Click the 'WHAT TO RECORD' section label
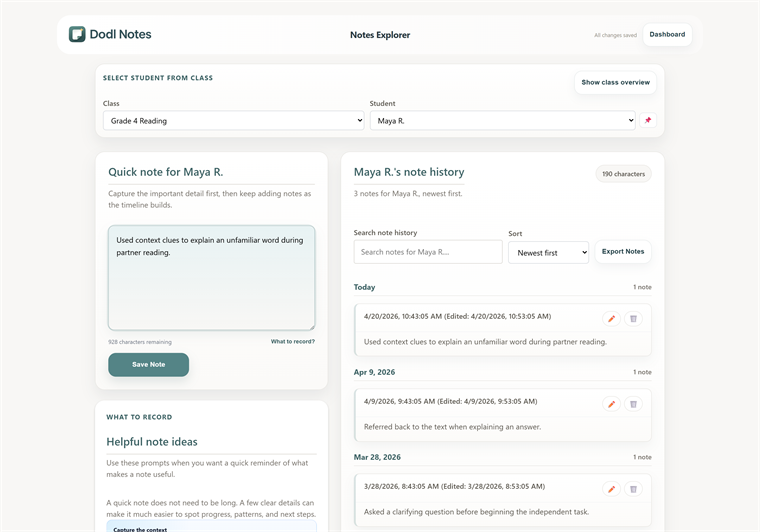 click(x=139, y=417)
